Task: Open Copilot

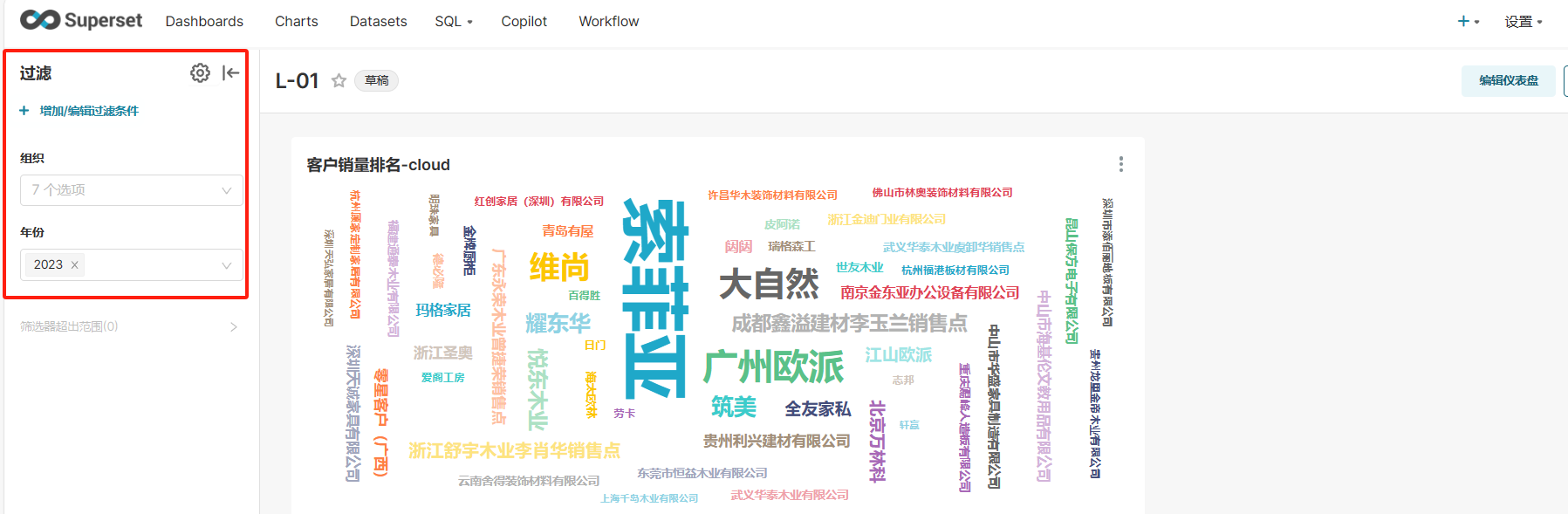Action: click(524, 21)
